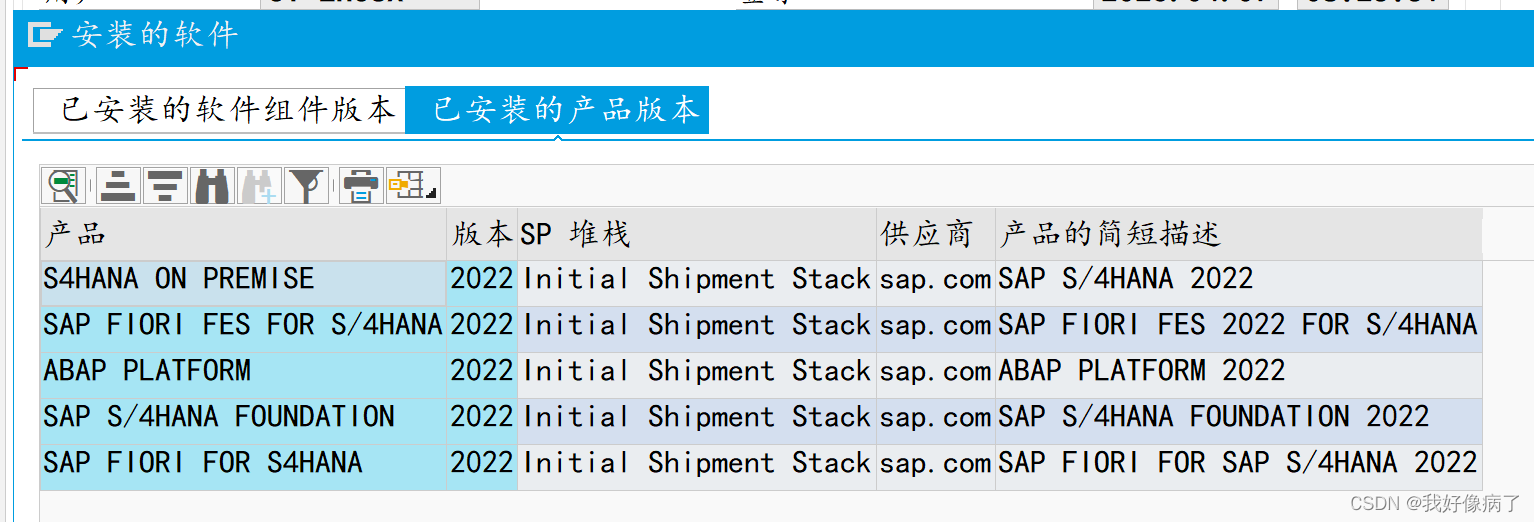Print the list with the printer icon

point(361,186)
